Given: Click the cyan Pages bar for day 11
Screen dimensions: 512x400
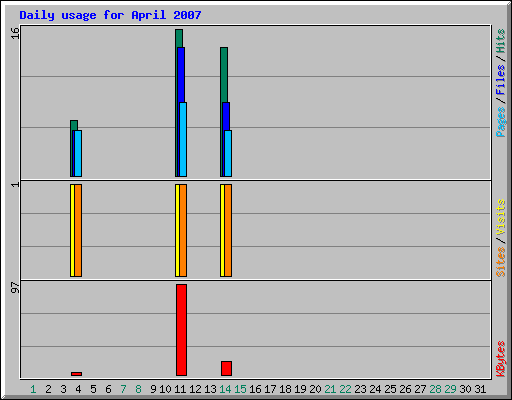Looking at the screenshot, I should click(183, 139).
